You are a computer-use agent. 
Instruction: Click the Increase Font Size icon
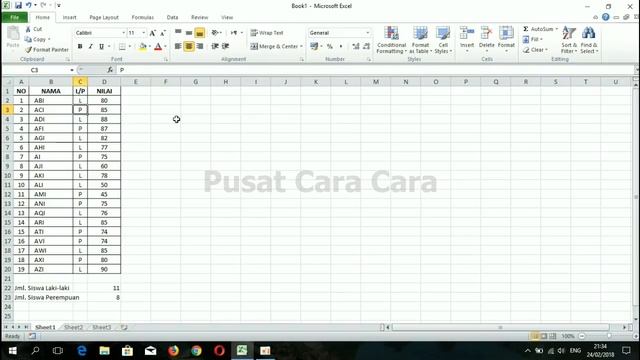[x=152, y=33]
